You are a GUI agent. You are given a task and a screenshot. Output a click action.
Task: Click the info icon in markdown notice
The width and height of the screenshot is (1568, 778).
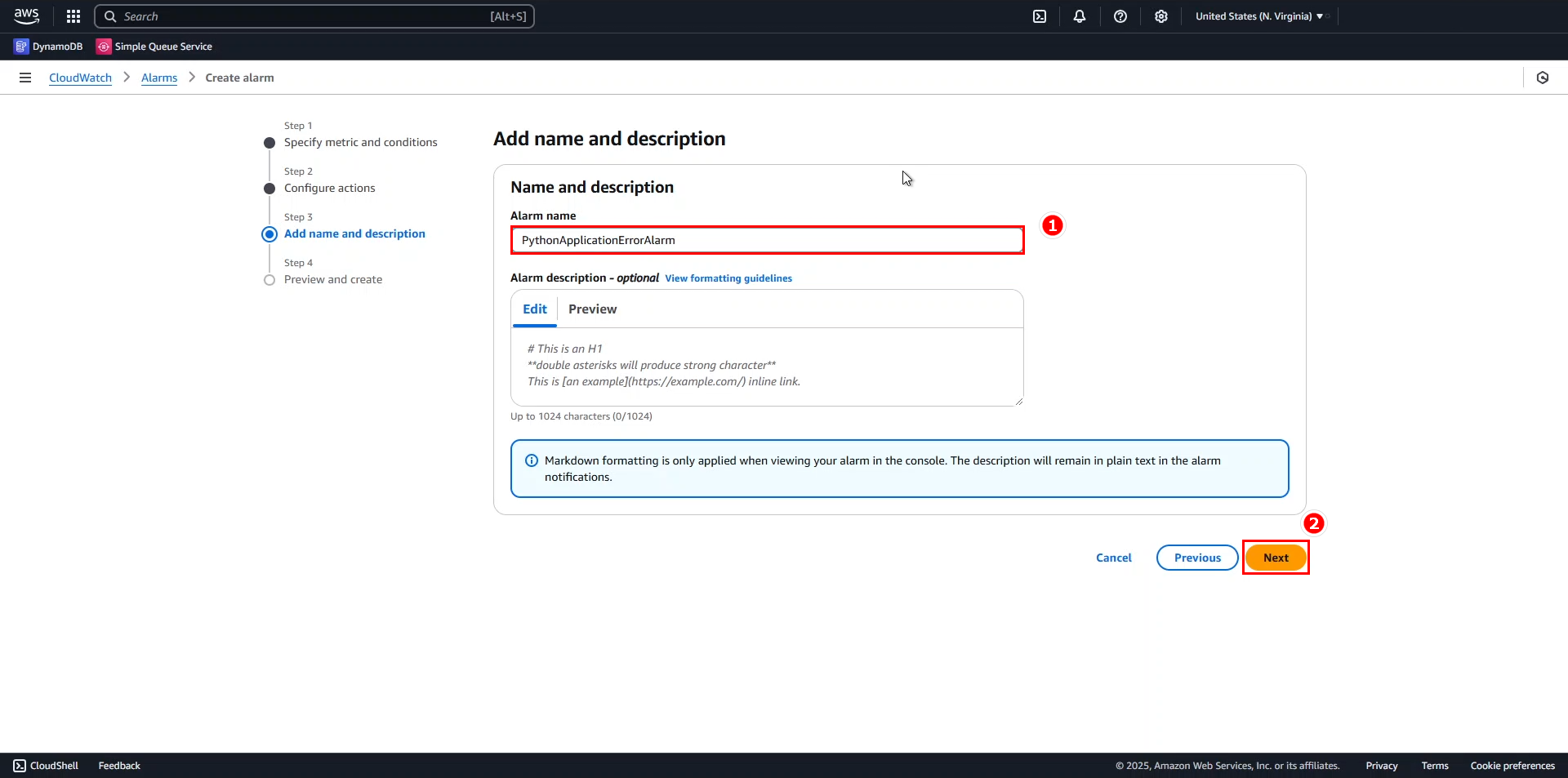pos(532,460)
